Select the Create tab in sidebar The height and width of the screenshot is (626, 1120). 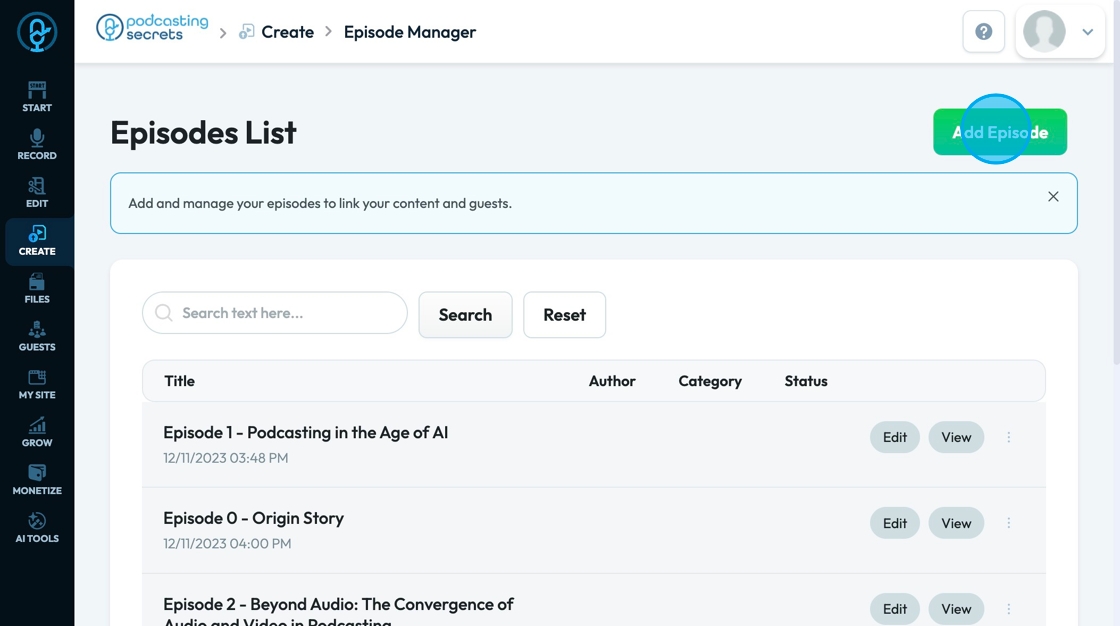[x=37, y=241]
